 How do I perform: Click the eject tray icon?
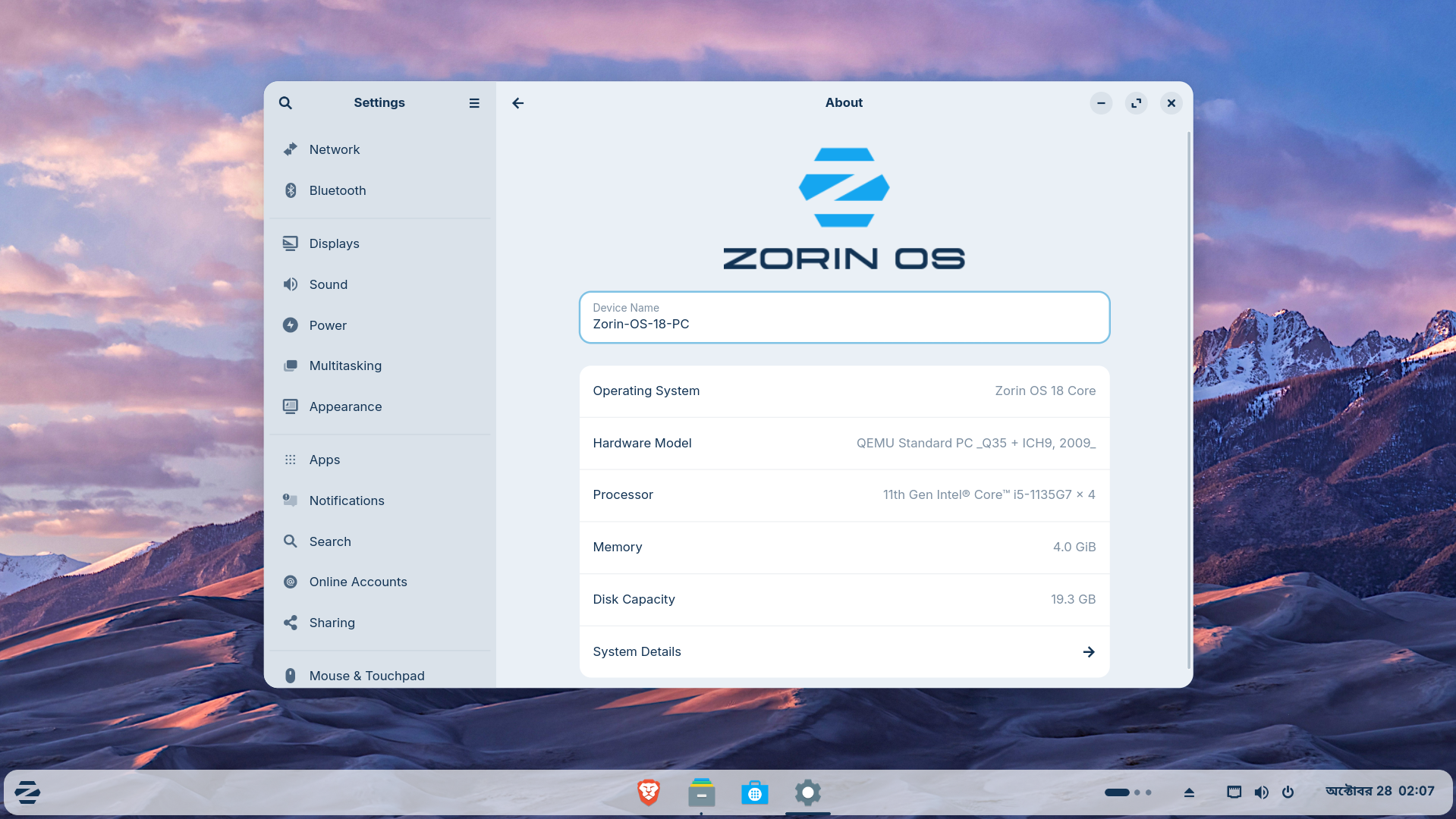(x=1189, y=792)
